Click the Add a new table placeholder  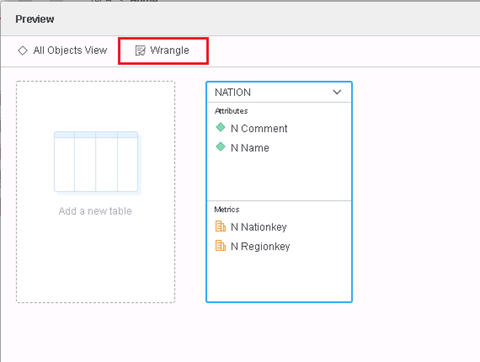click(95, 192)
